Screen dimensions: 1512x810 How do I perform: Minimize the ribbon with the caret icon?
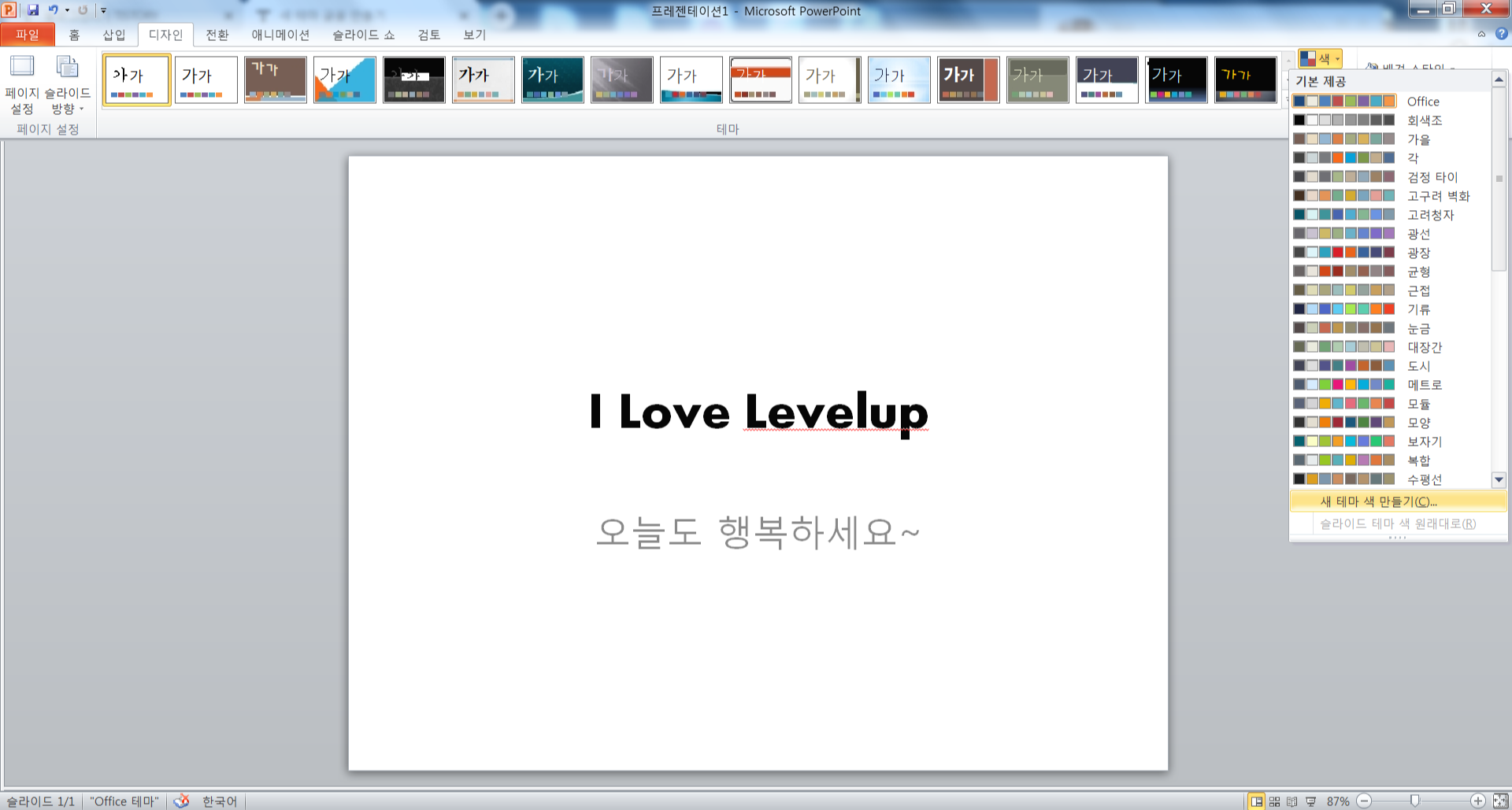(1481, 34)
